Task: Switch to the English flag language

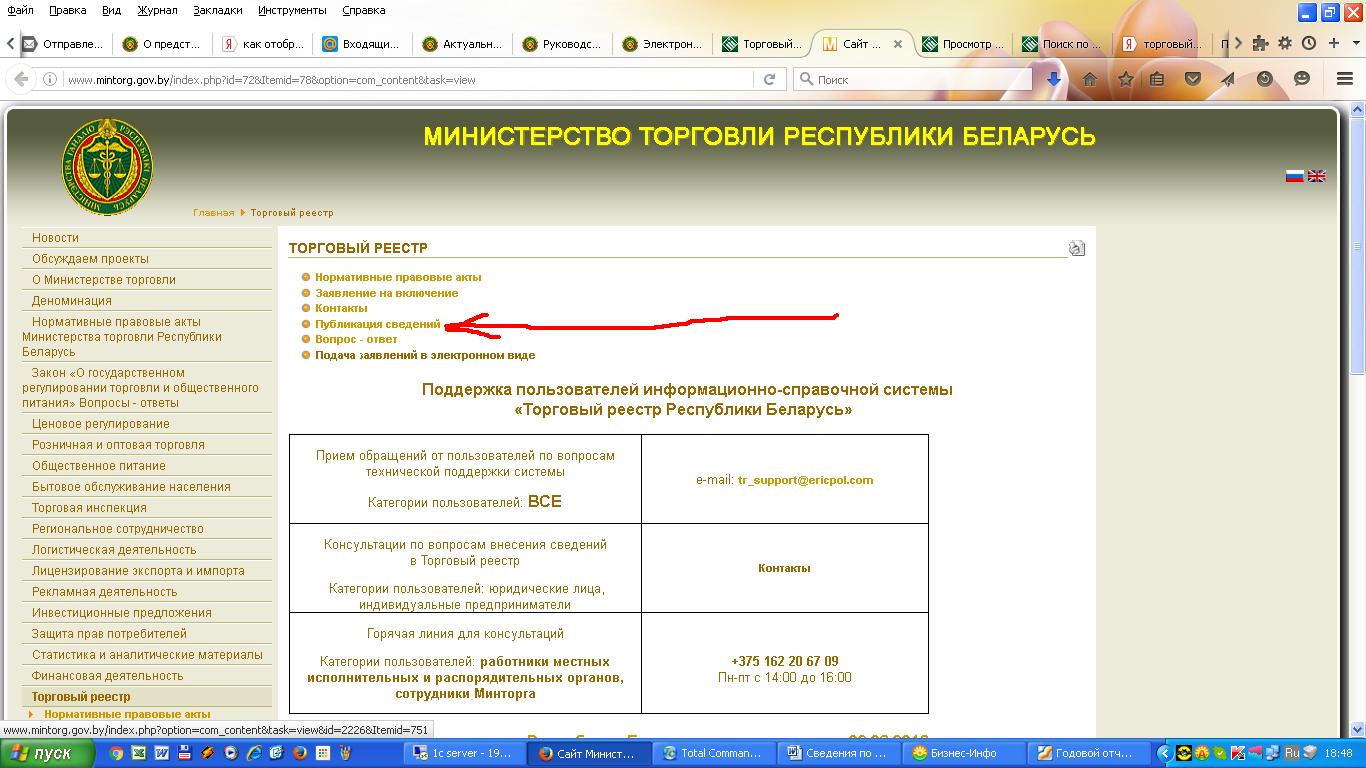Action: point(1317,176)
